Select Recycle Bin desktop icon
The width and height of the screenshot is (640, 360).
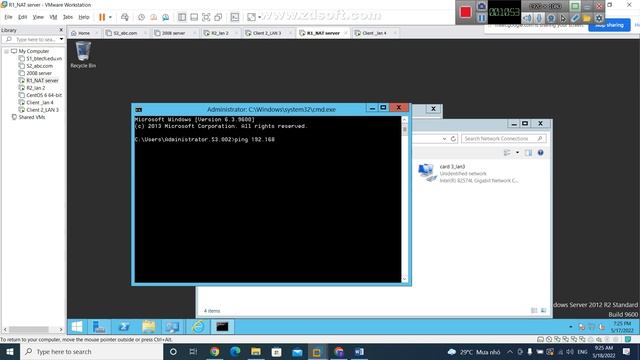(83, 55)
